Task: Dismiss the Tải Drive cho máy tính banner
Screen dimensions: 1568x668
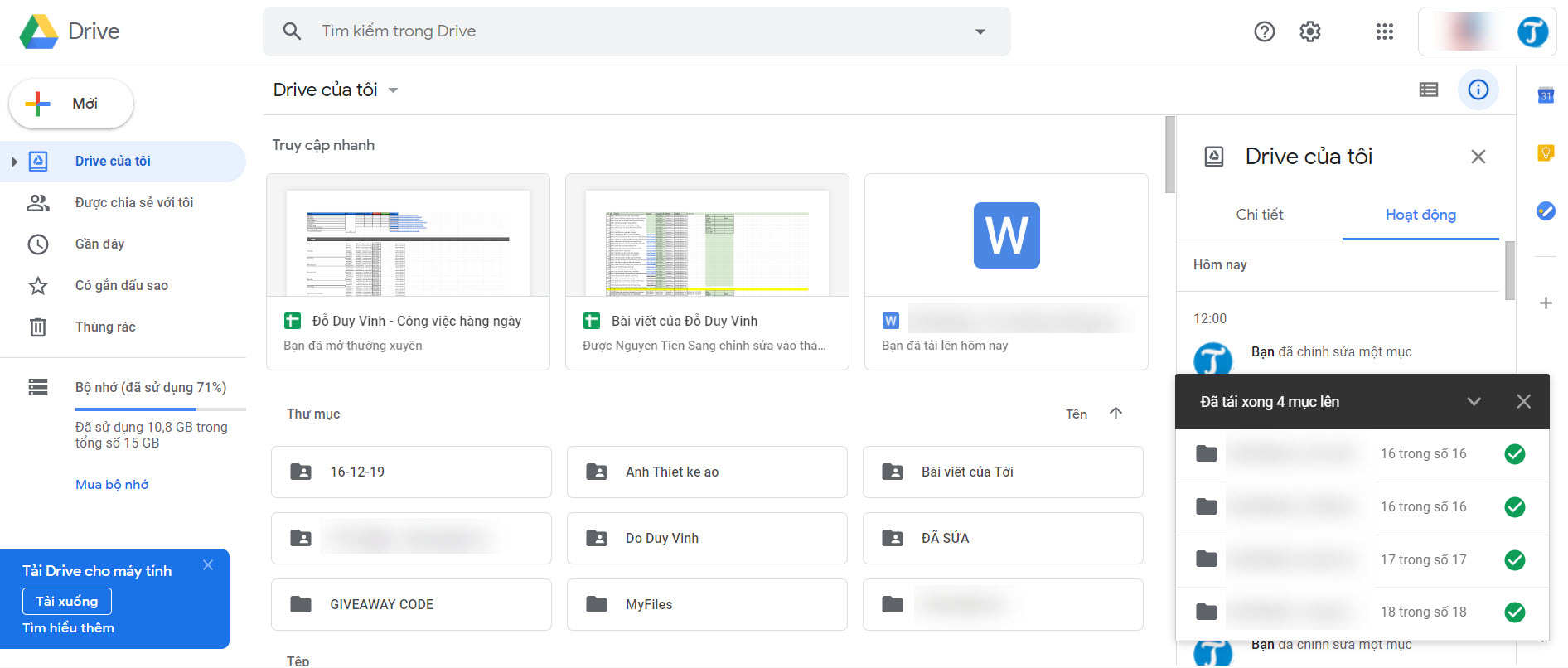Action: 208,565
